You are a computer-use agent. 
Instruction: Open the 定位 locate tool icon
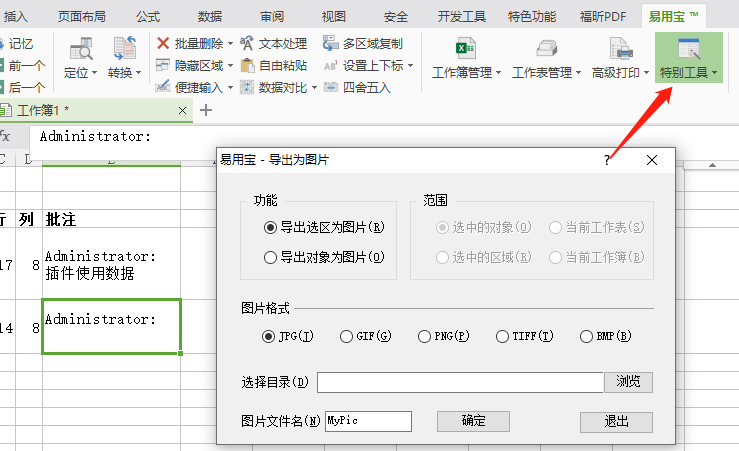pos(81,48)
